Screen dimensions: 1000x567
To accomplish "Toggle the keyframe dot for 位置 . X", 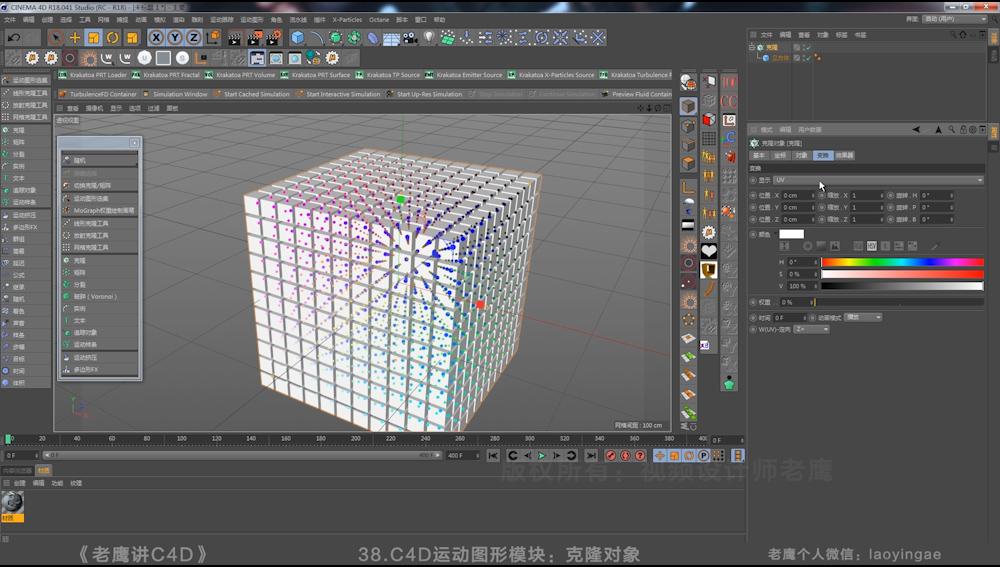I will tap(753, 195).
